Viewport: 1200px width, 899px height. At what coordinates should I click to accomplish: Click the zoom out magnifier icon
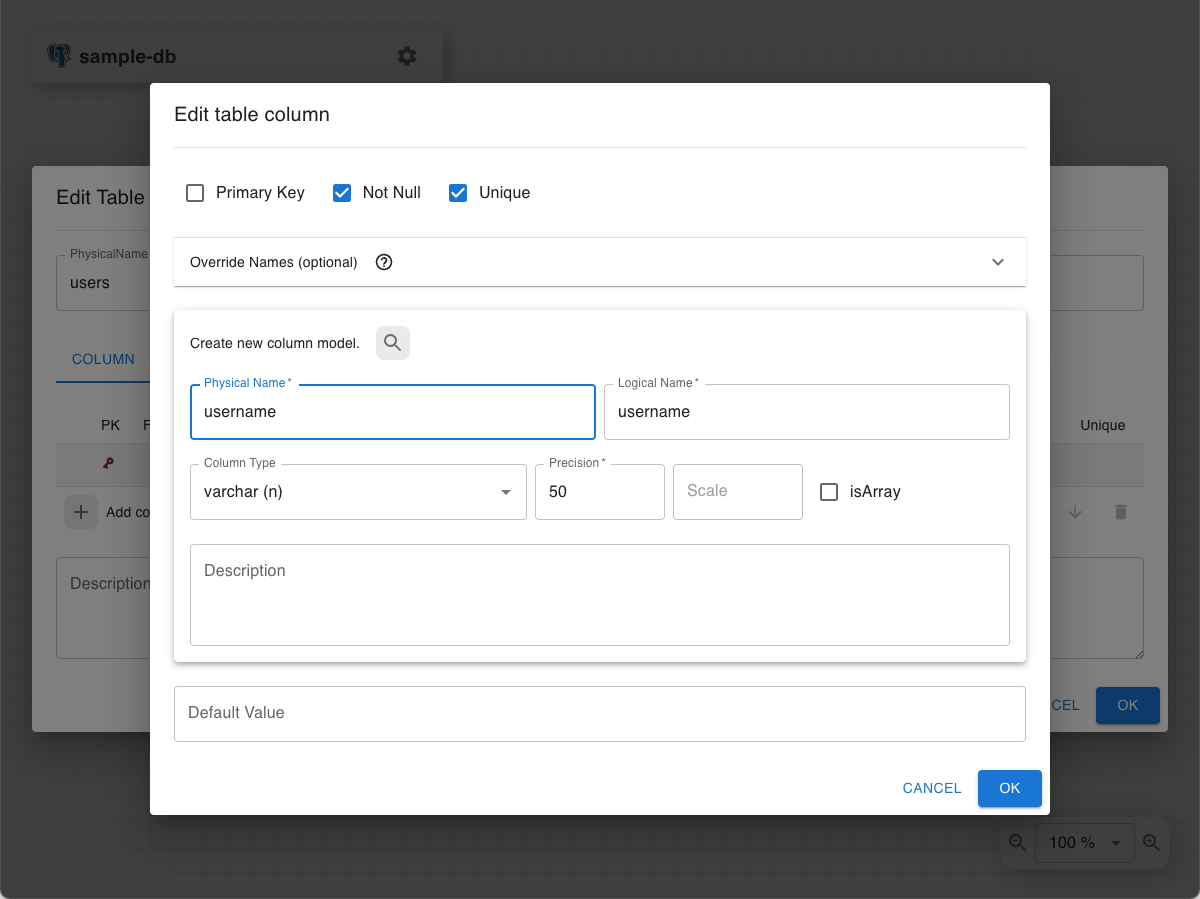1018,842
